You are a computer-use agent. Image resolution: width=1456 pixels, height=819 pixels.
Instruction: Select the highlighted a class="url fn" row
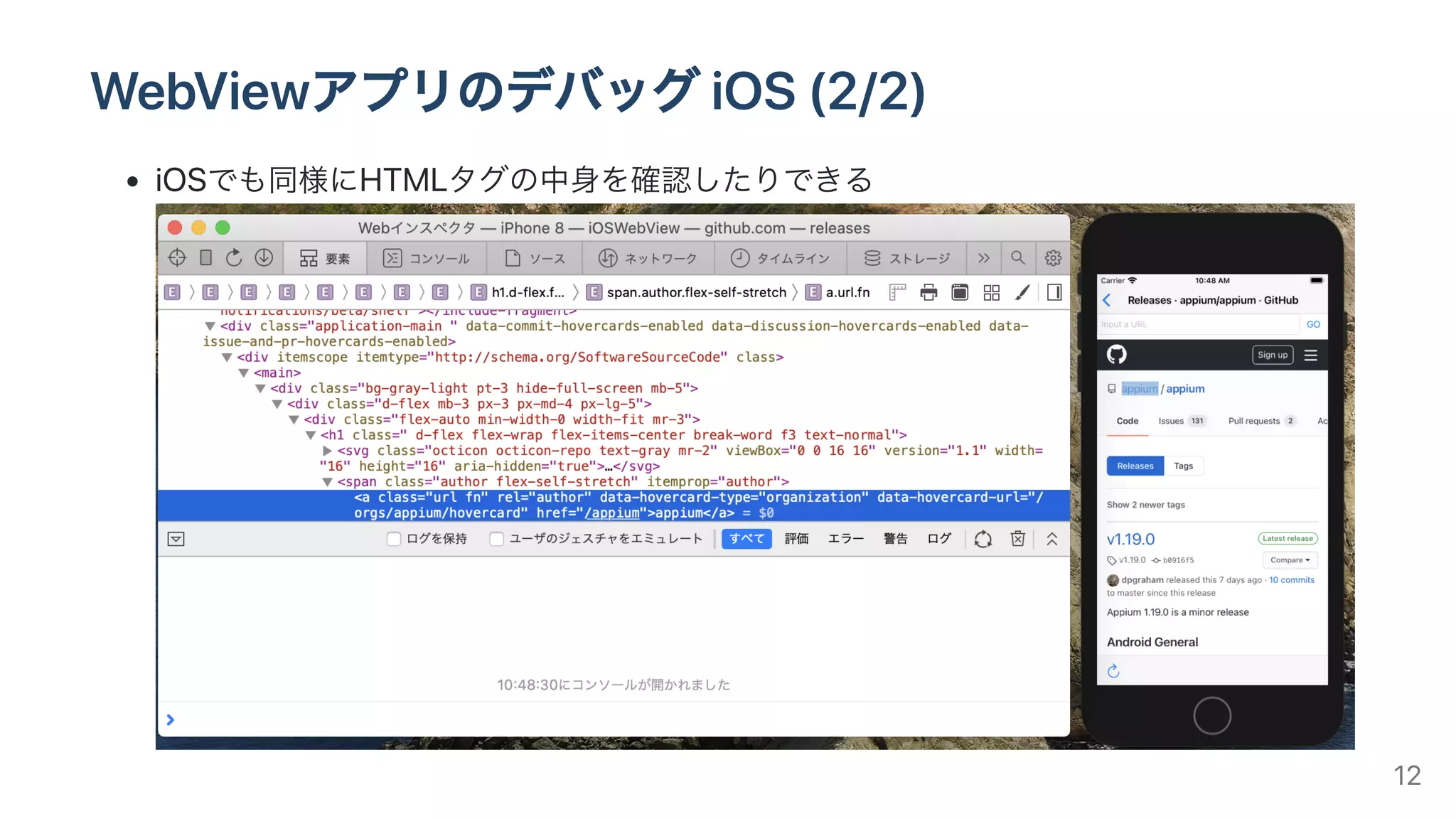(x=614, y=505)
